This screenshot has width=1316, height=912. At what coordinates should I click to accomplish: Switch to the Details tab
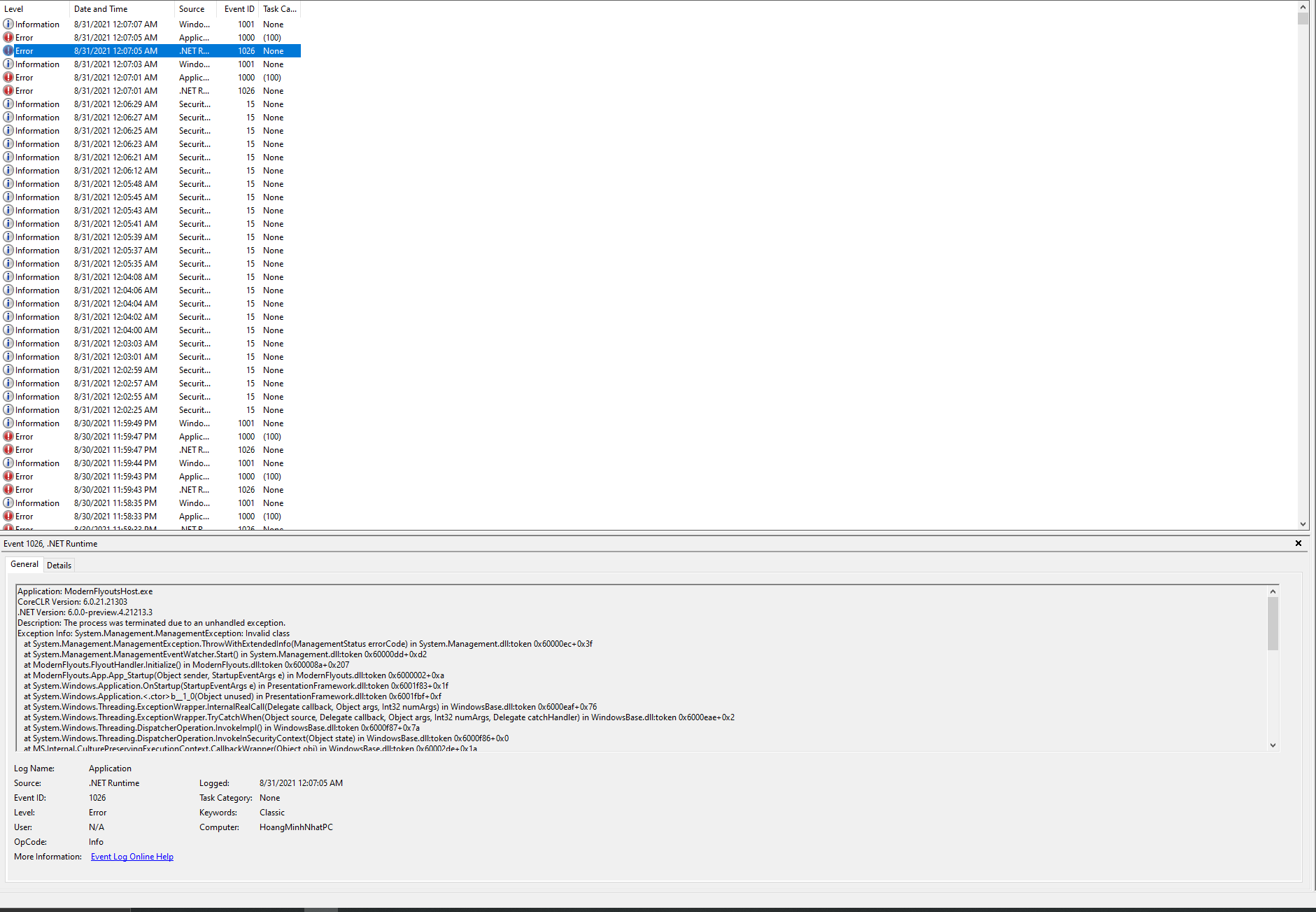(x=59, y=565)
